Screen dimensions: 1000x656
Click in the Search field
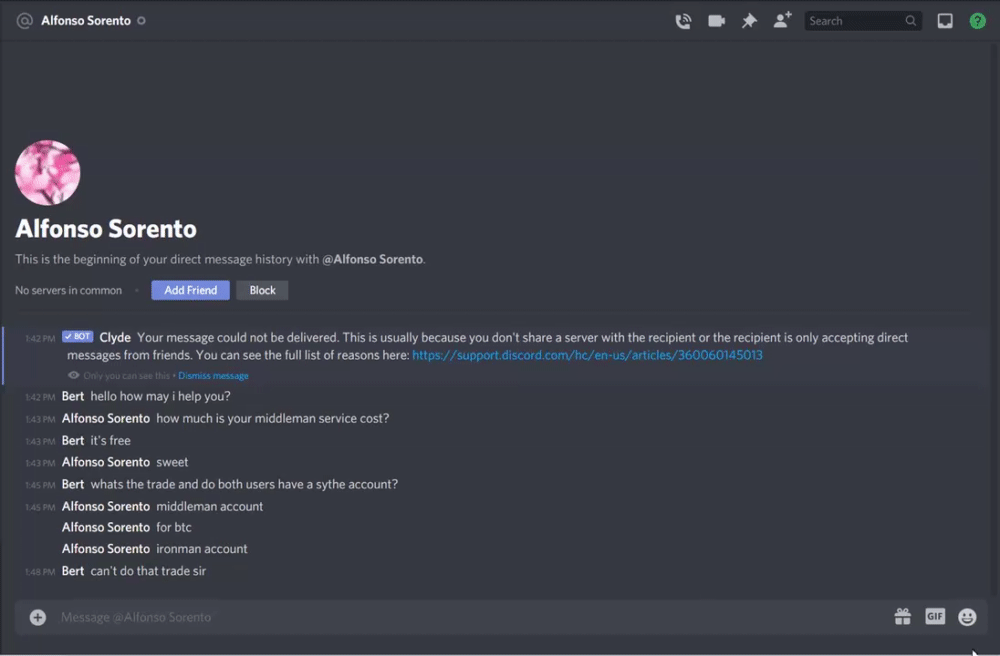point(855,21)
